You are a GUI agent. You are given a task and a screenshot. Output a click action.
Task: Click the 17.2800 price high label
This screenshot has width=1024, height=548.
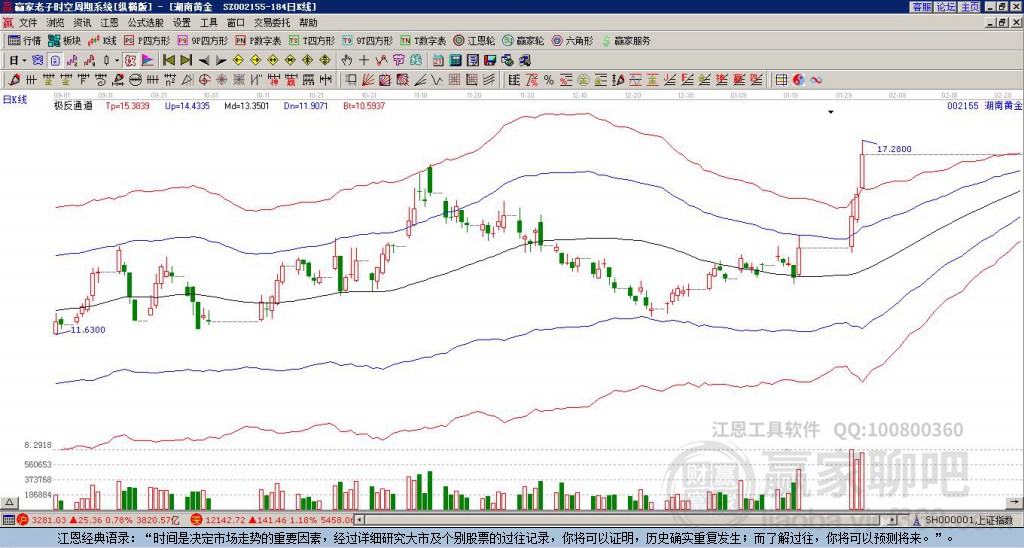[894, 149]
